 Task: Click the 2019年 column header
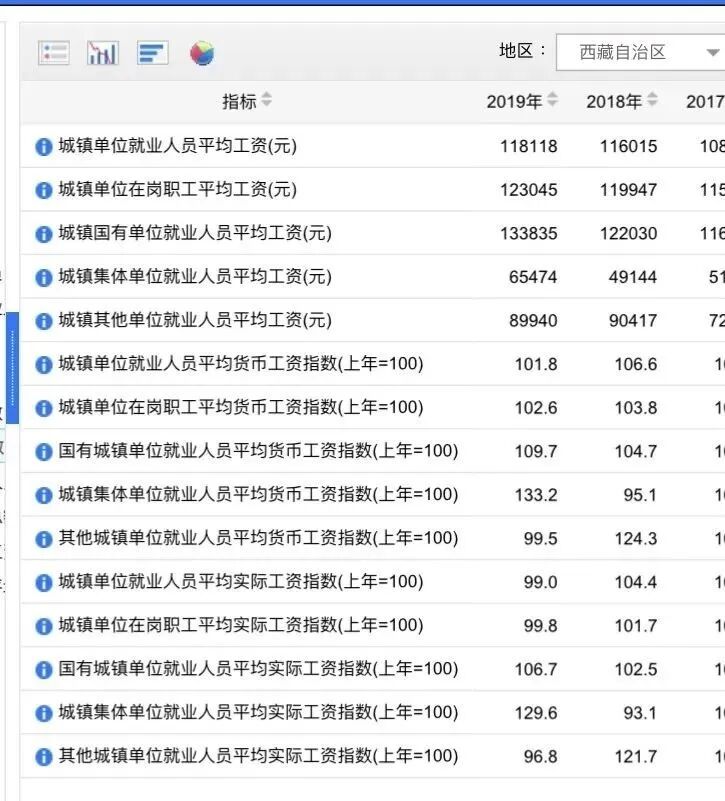click(x=514, y=102)
